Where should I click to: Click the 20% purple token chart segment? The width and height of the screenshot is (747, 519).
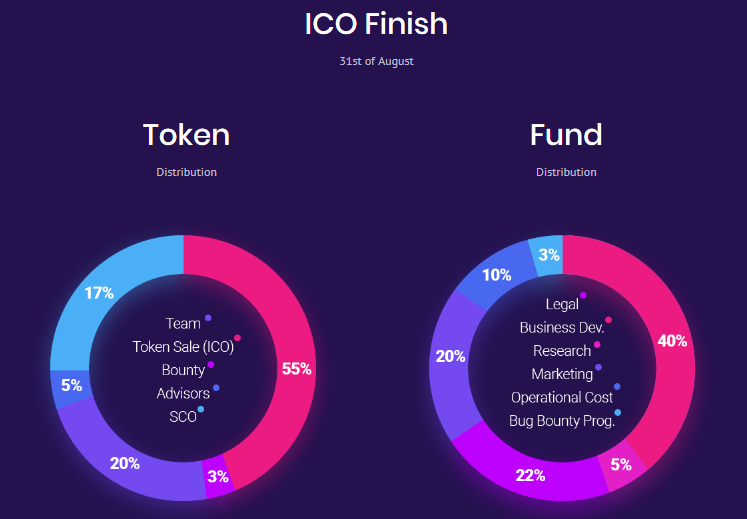pyautogui.click(x=125, y=463)
